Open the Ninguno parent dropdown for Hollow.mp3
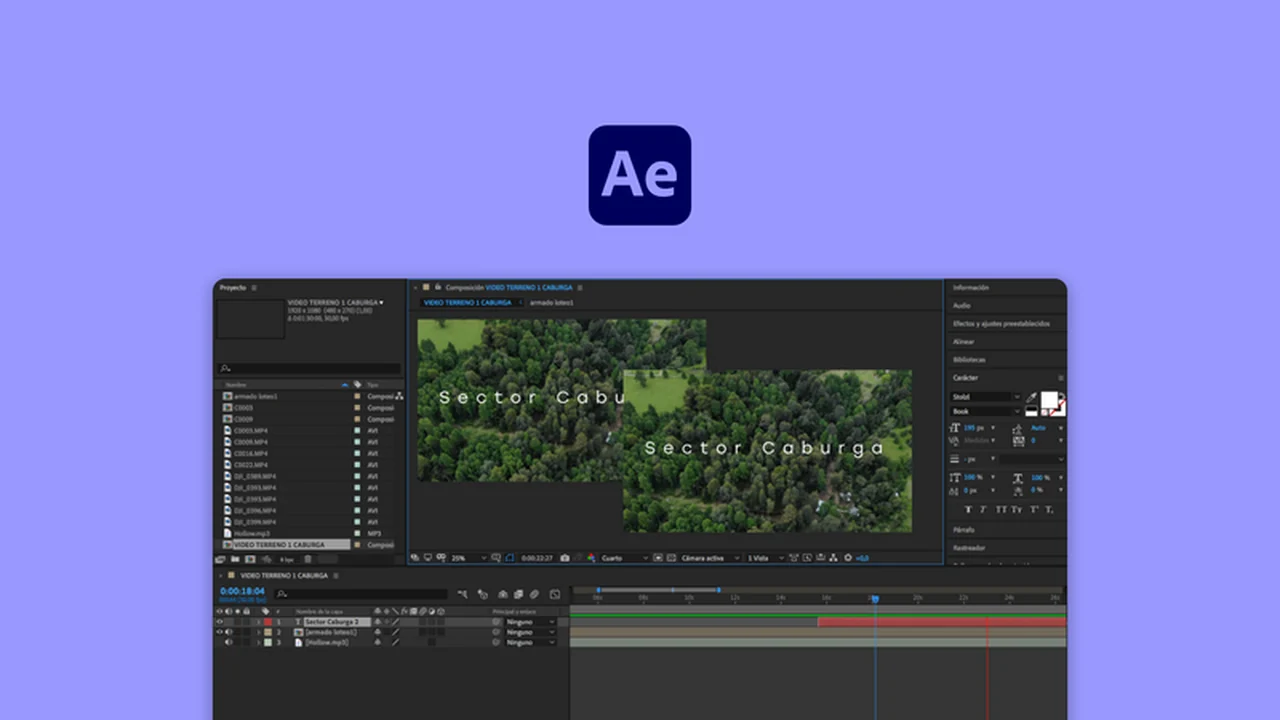Image resolution: width=1280 pixels, height=720 pixels. pyautogui.click(x=531, y=642)
